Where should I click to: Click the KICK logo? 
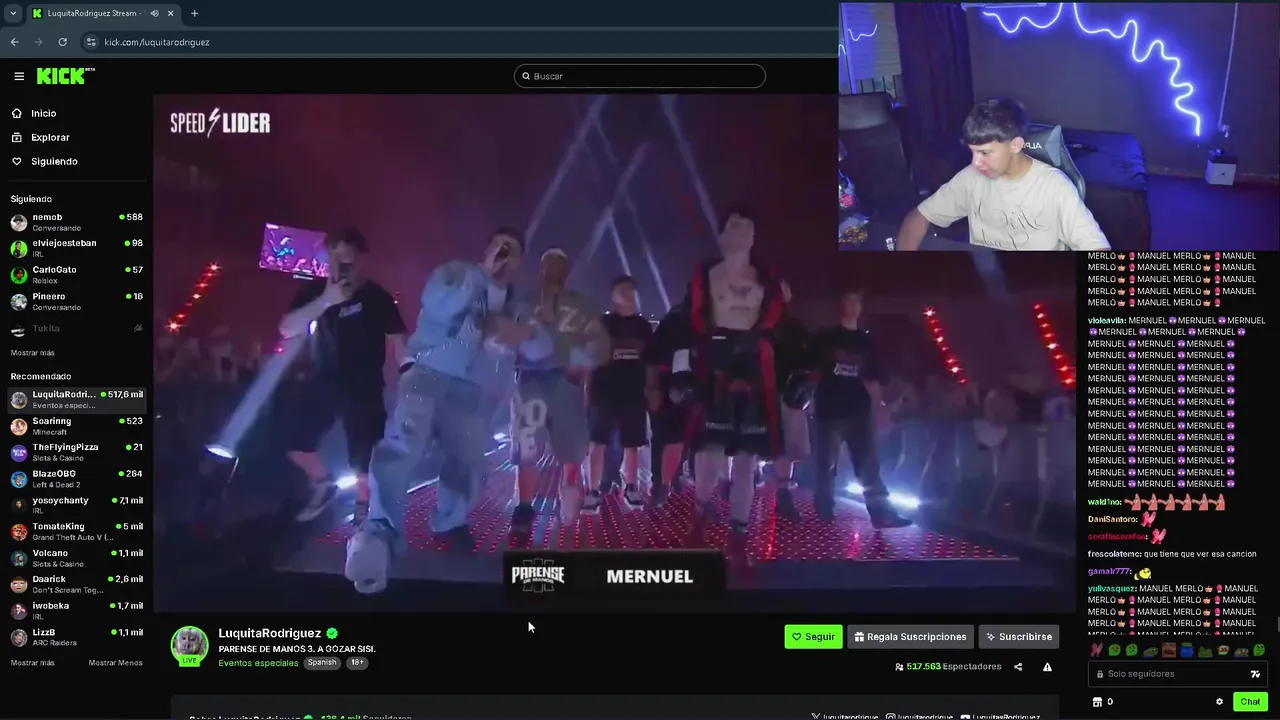coord(65,76)
